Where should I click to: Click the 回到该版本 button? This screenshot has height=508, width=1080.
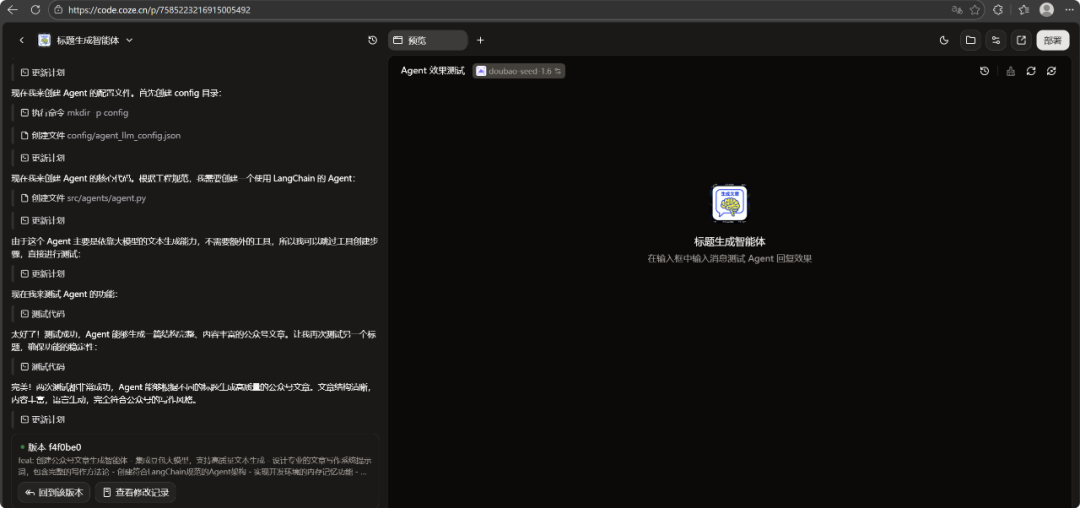[54, 492]
